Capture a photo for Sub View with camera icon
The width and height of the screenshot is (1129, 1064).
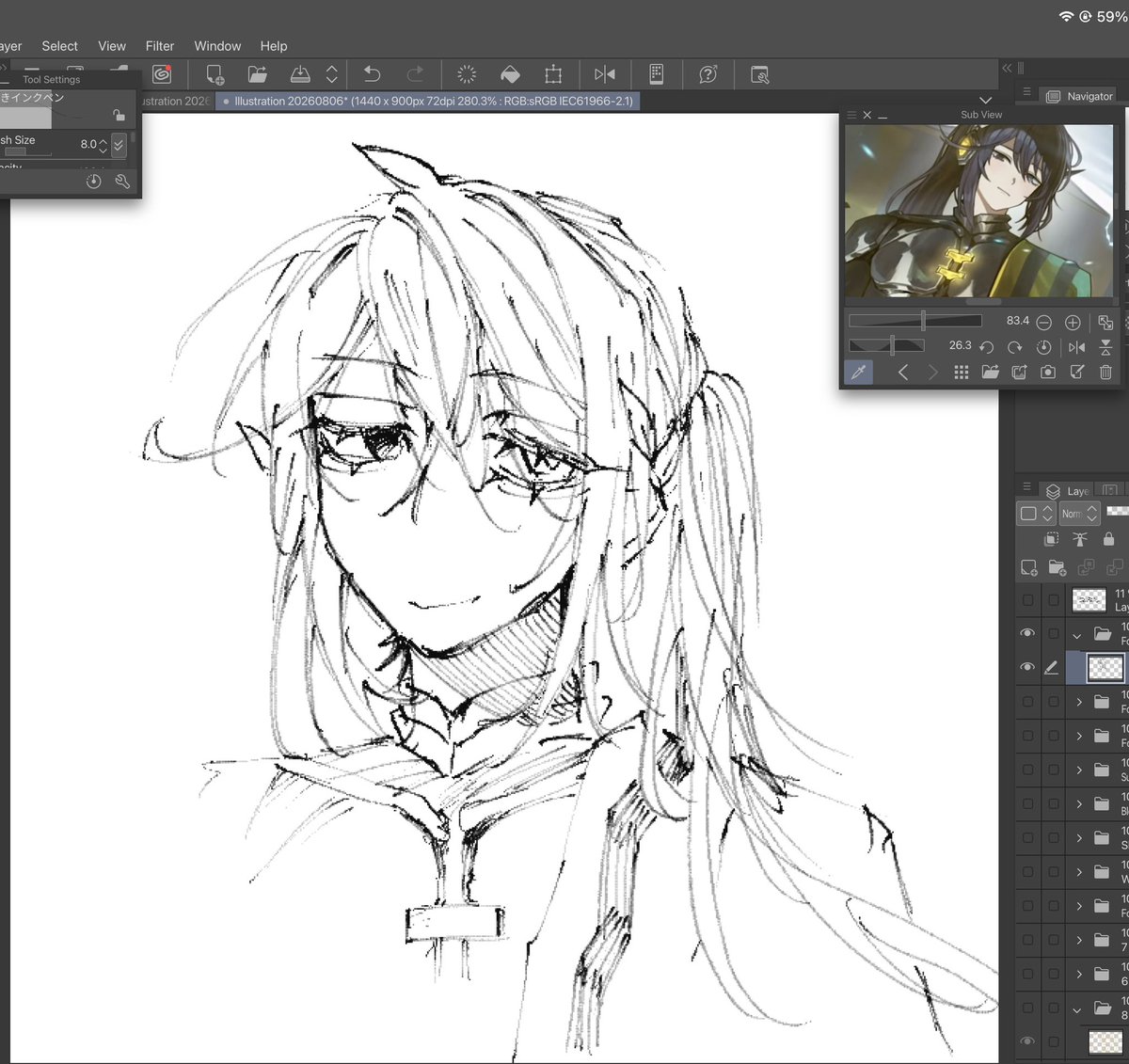pos(1048,373)
